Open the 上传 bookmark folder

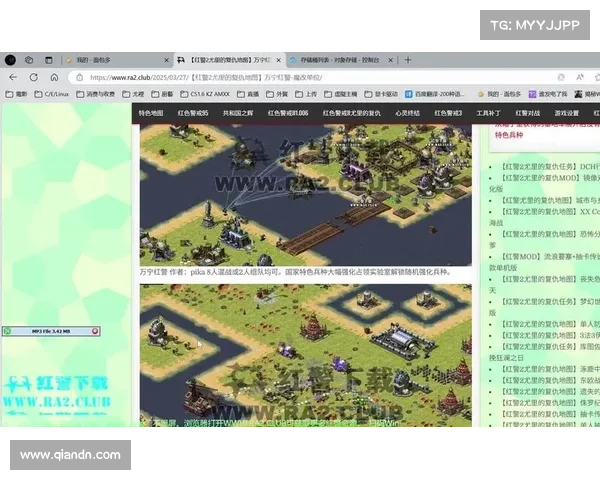coord(306,94)
